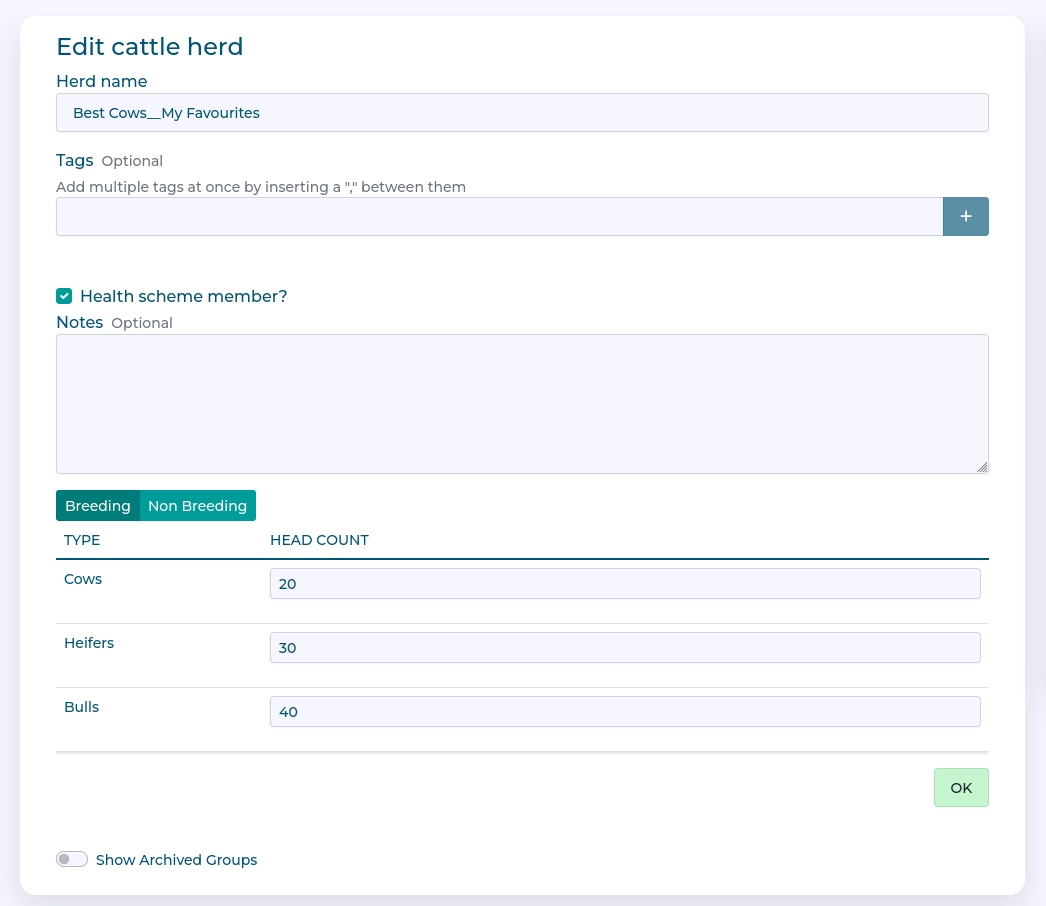This screenshot has height=906, width=1046.
Task: Select the Cows head count field
Action: pyautogui.click(x=625, y=584)
